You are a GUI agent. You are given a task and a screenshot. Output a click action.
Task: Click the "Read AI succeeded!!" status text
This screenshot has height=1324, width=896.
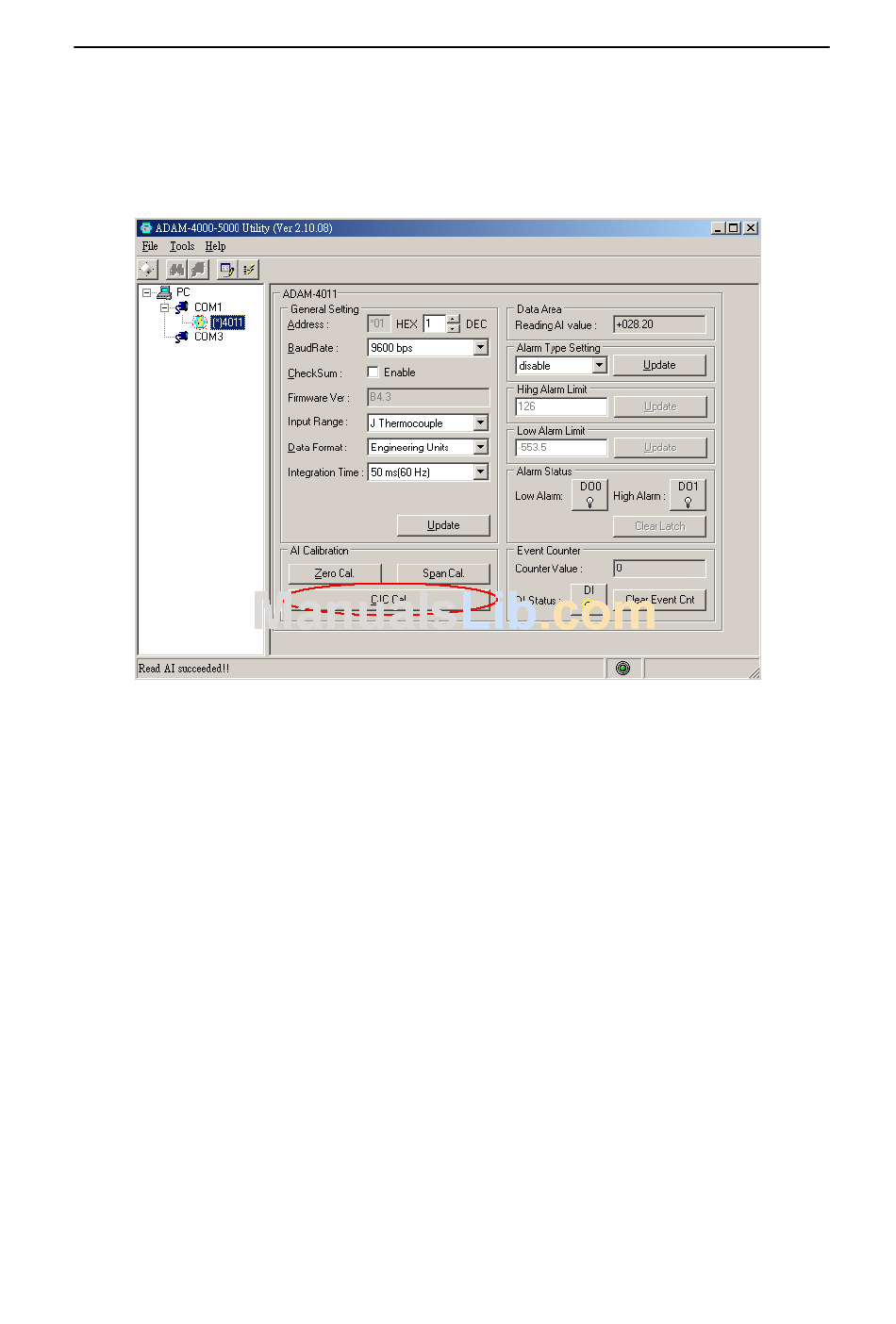point(184,669)
